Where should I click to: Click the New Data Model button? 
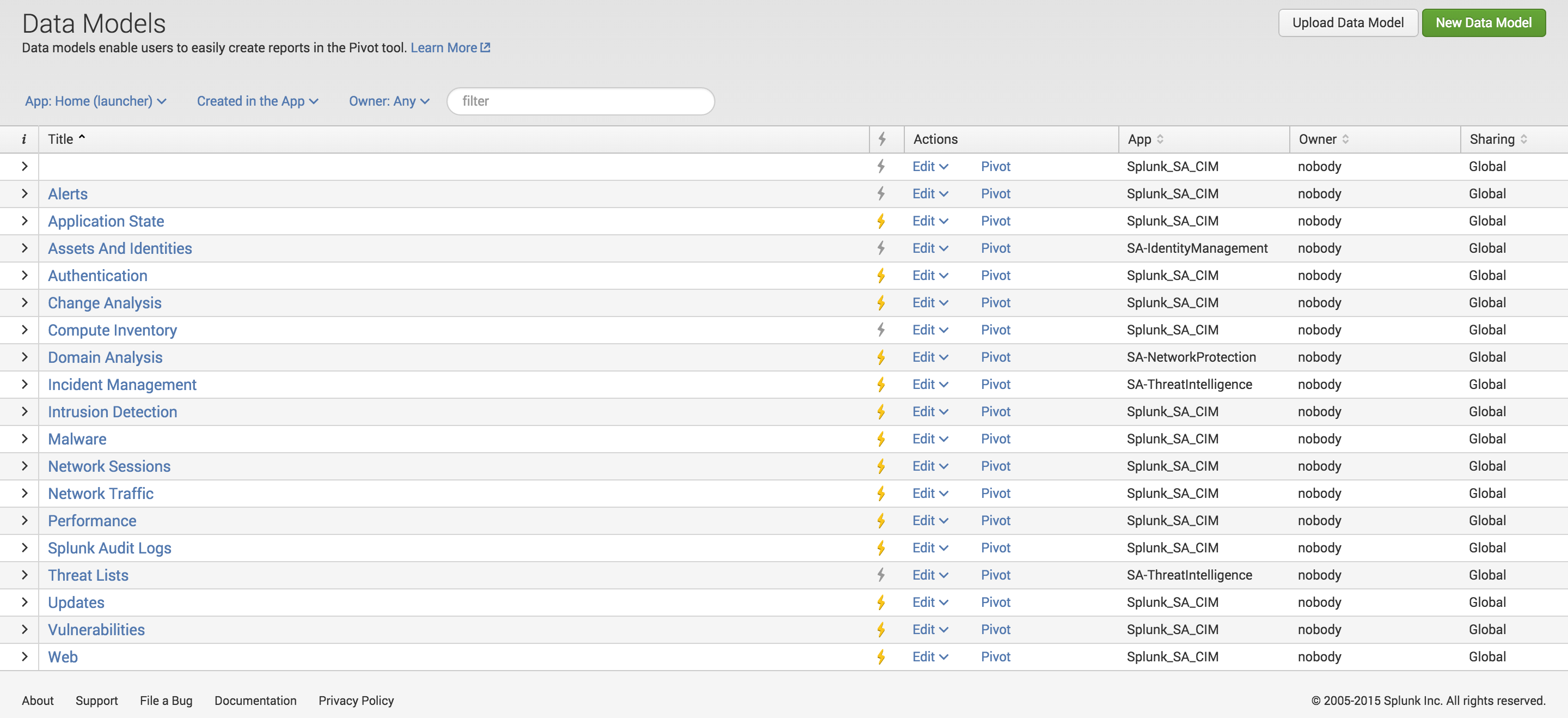(1483, 23)
